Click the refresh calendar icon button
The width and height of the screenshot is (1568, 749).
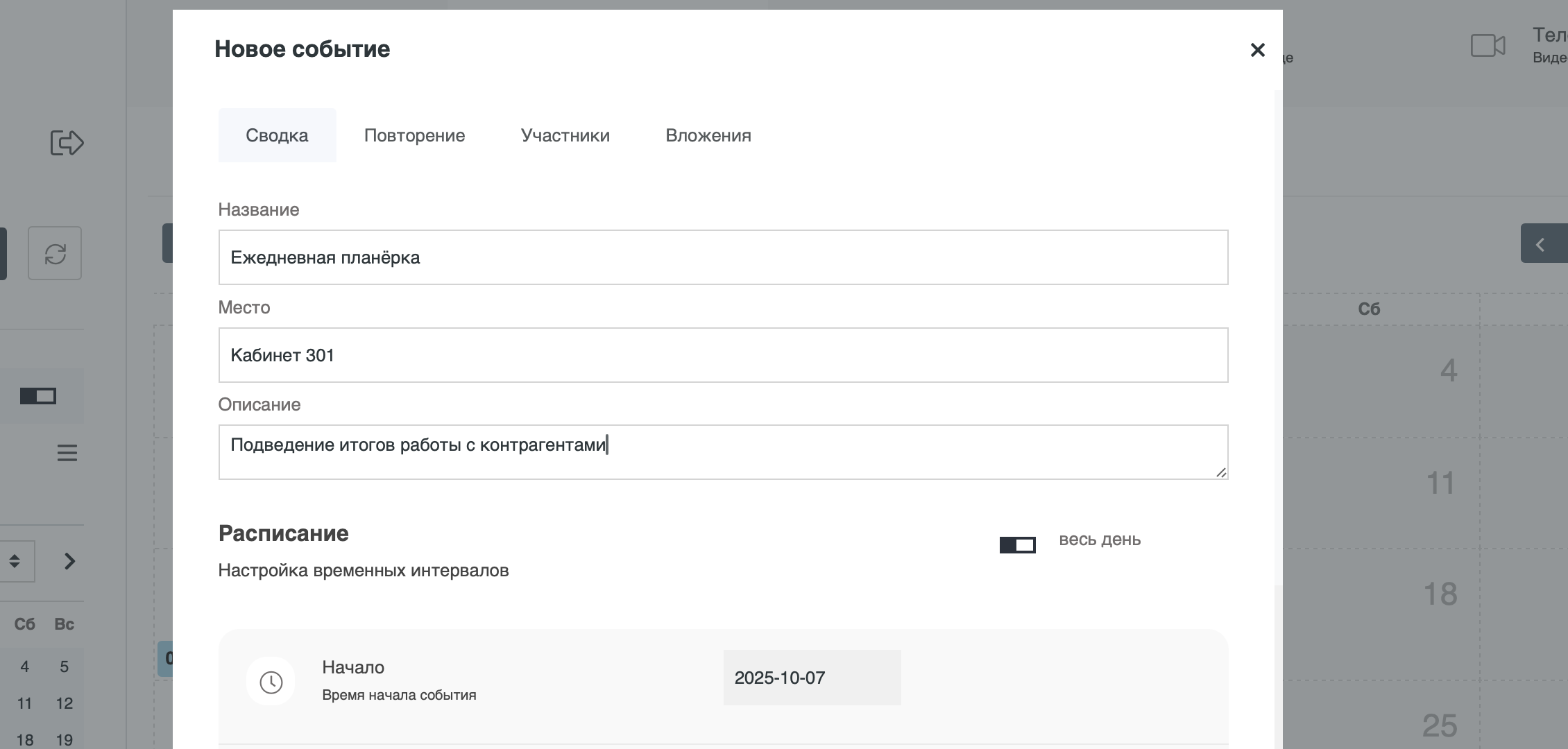(55, 253)
